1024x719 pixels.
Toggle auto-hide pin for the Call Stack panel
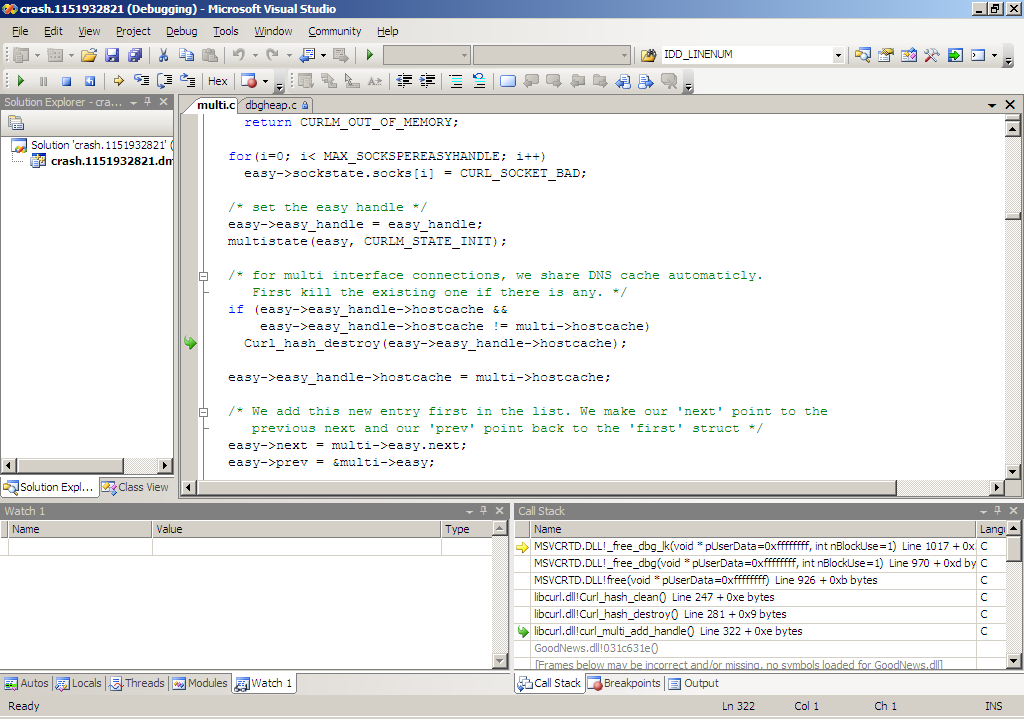998,511
